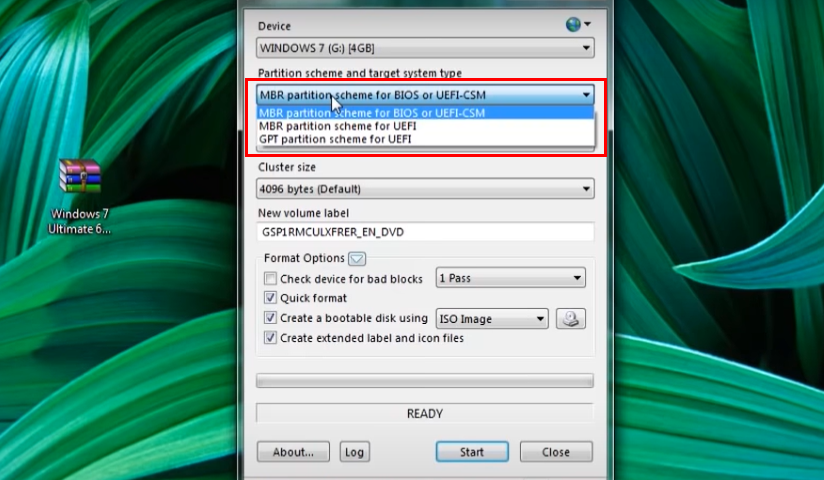Image resolution: width=824 pixels, height=480 pixels.
Task: Click the Start button
Action: click(x=472, y=452)
